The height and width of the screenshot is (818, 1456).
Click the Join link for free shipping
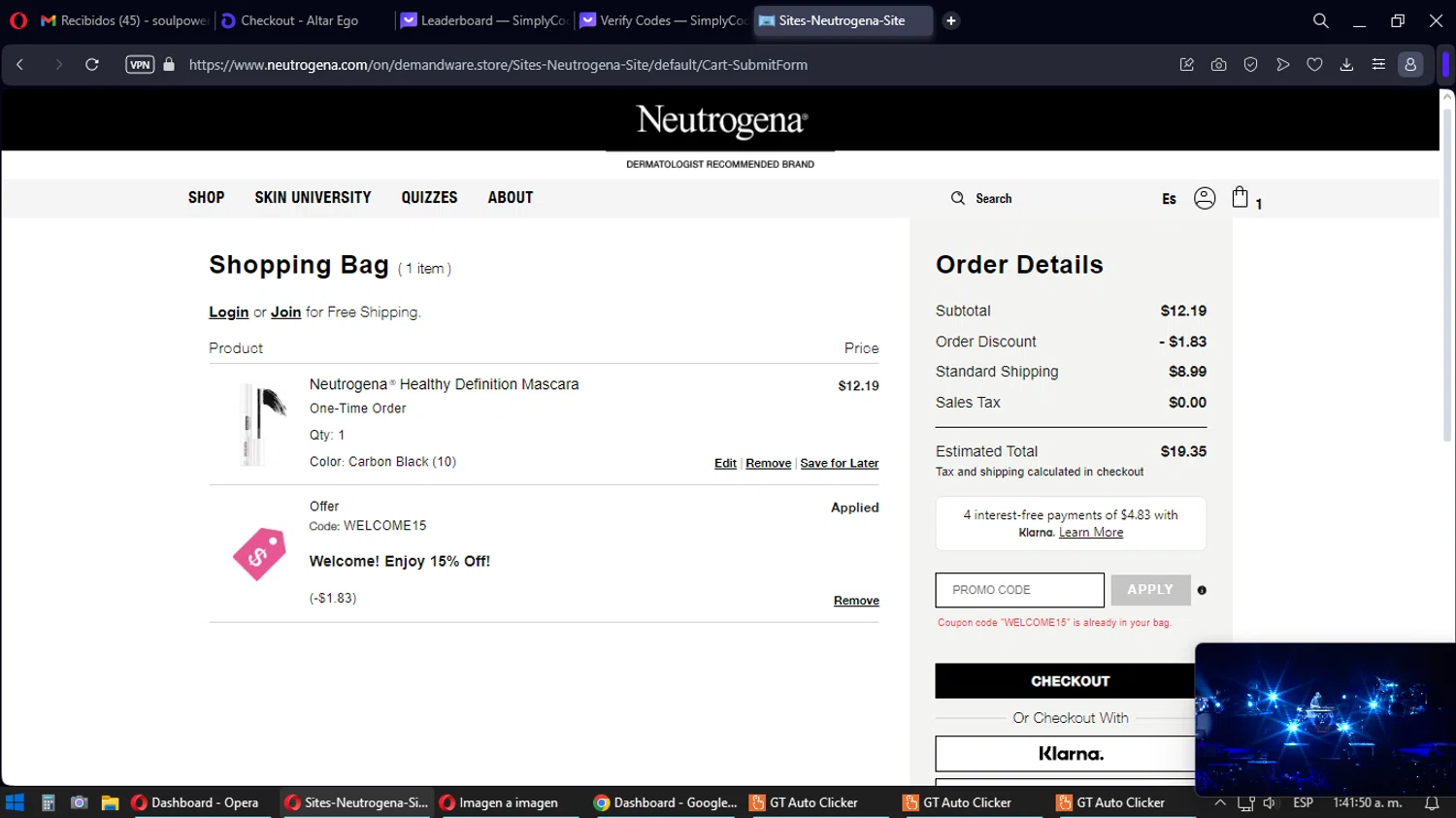point(285,312)
